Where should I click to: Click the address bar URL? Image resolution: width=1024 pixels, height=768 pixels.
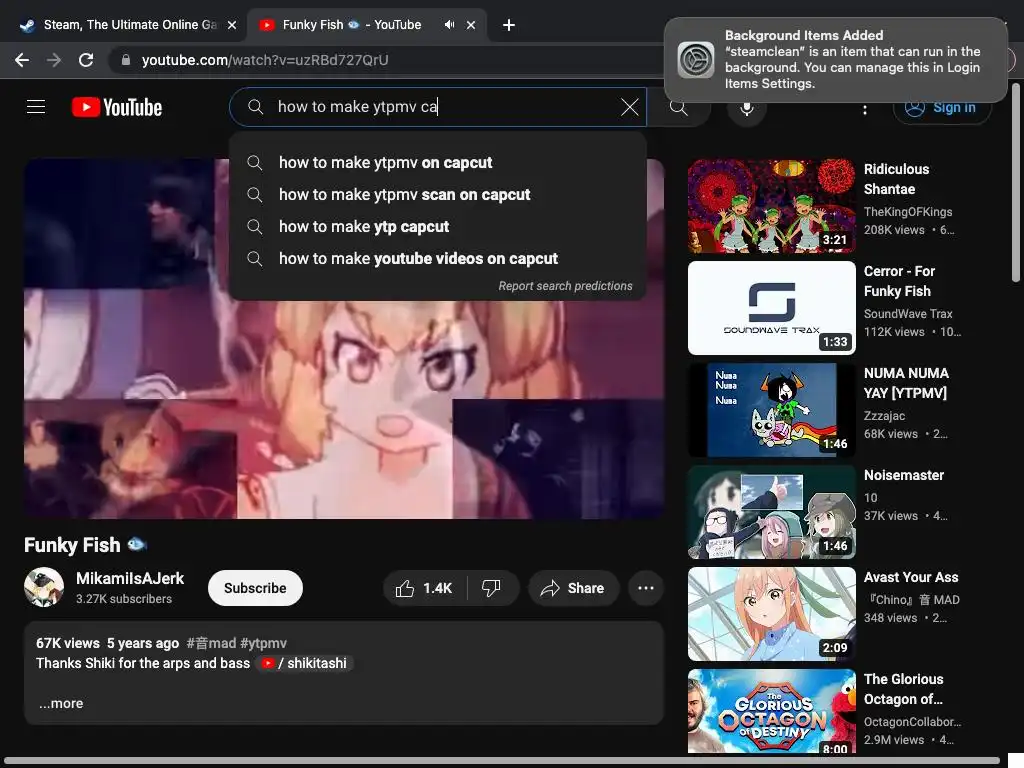(x=265, y=60)
